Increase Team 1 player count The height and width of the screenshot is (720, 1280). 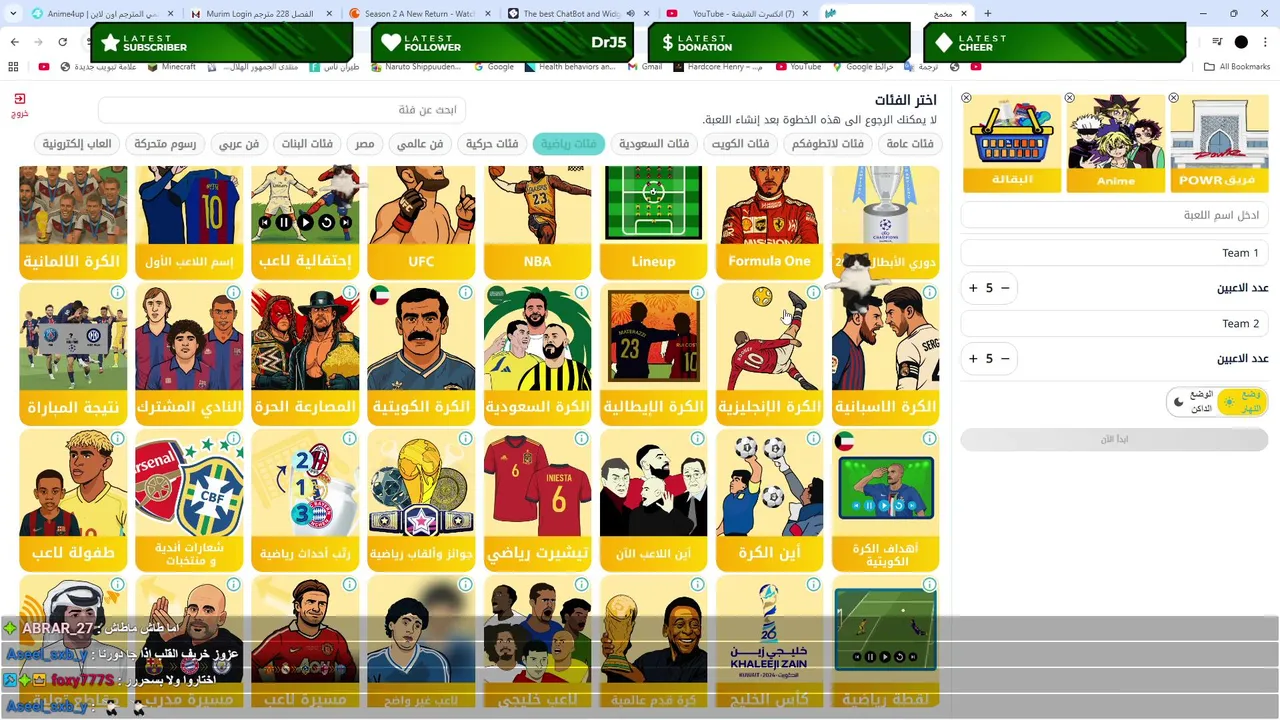[x=973, y=288]
